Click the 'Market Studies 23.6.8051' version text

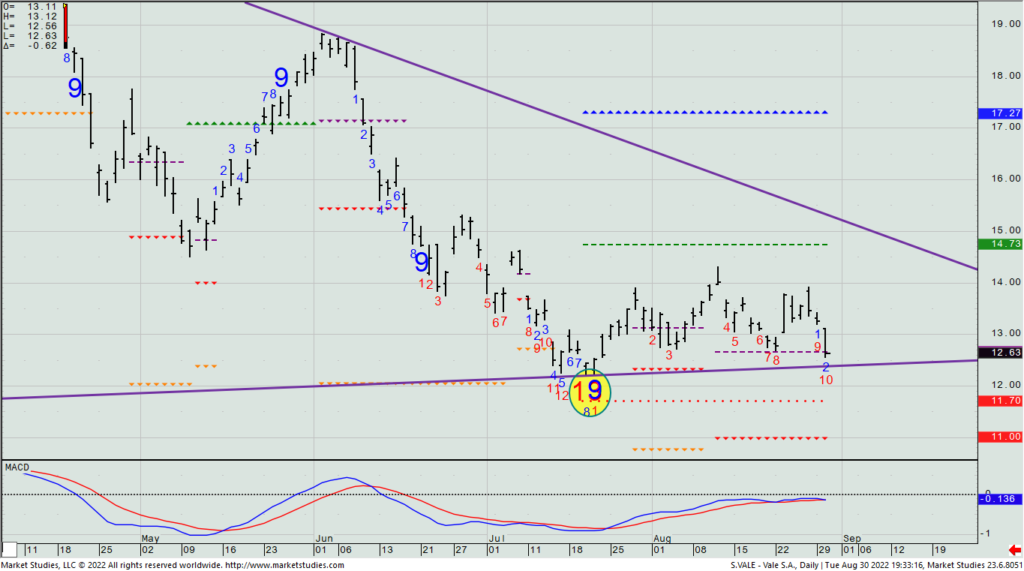[x=975, y=565]
